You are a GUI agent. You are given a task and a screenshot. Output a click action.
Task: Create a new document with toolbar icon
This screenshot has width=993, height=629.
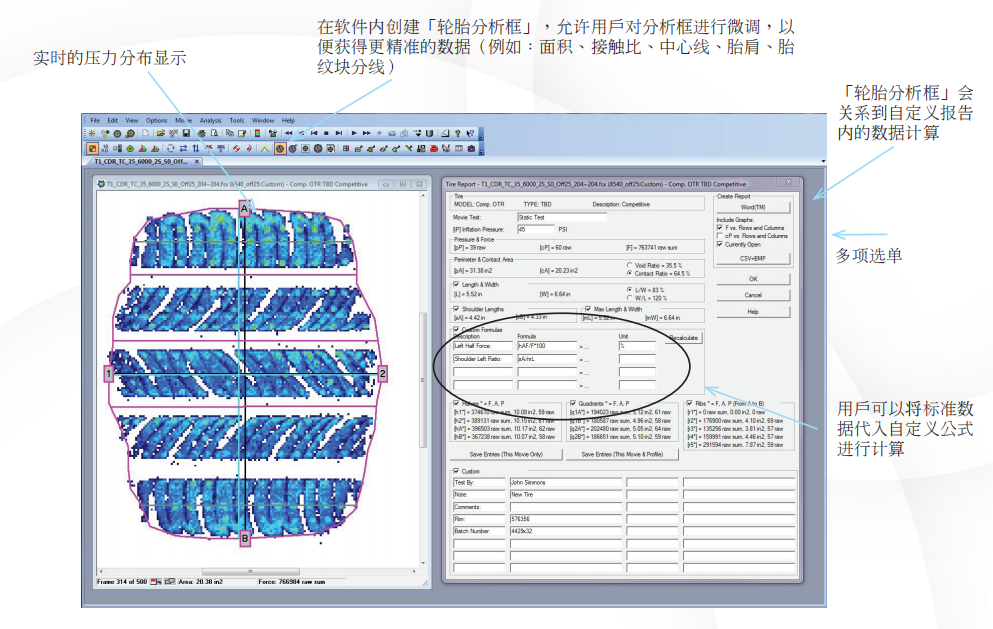[x=145, y=133]
